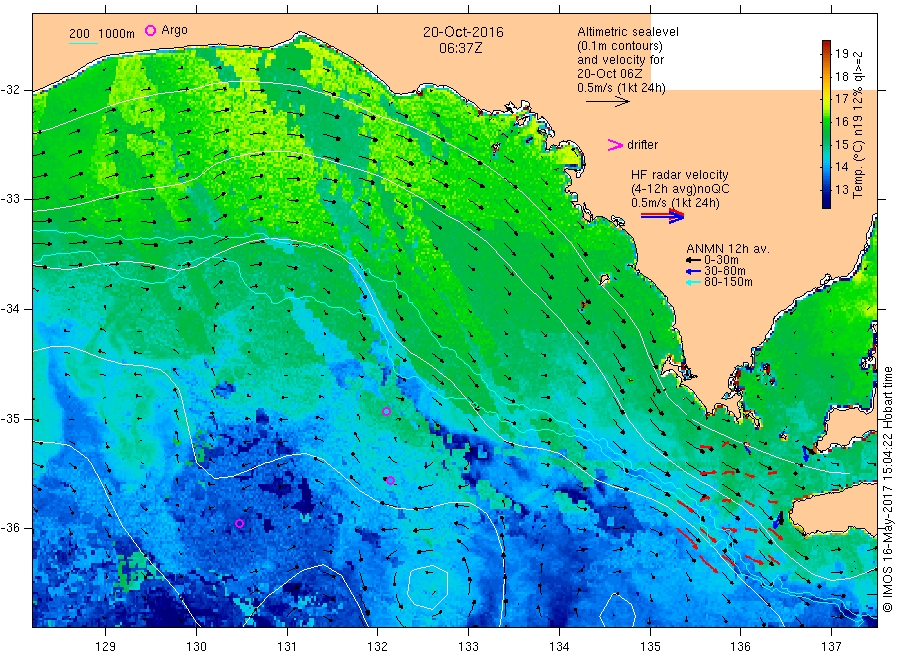Image resolution: width=900 pixels, height=660 pixels.
Task: Click the cyan 200m contour legend line
Action: click(83, 42)
